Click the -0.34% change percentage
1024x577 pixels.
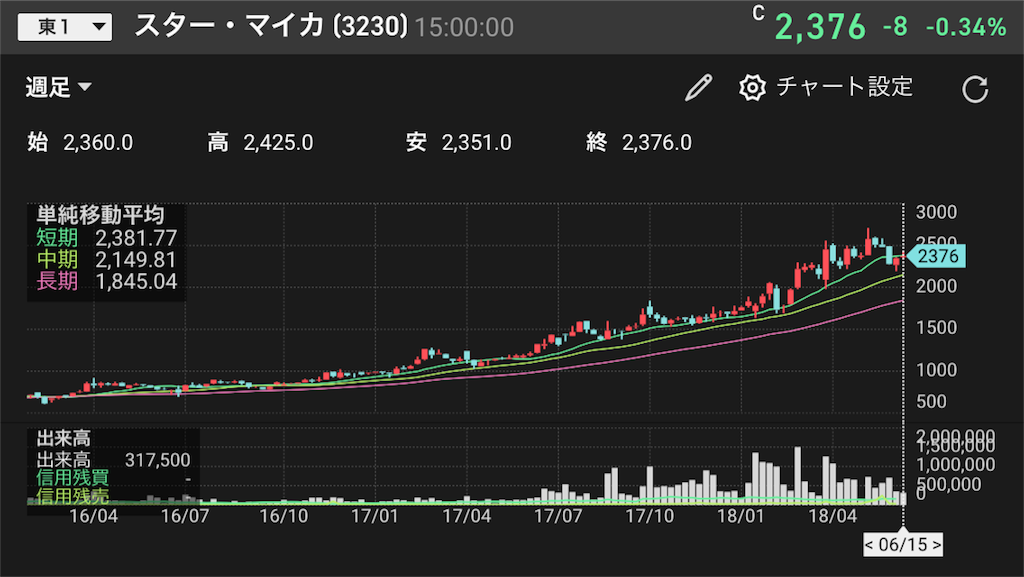[966, 27]
